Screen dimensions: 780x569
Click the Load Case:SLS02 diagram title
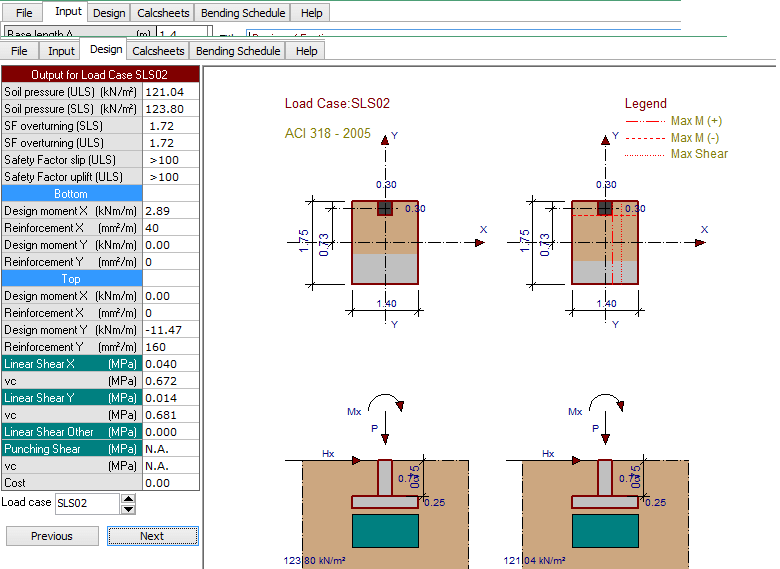[x=337, y=103]
